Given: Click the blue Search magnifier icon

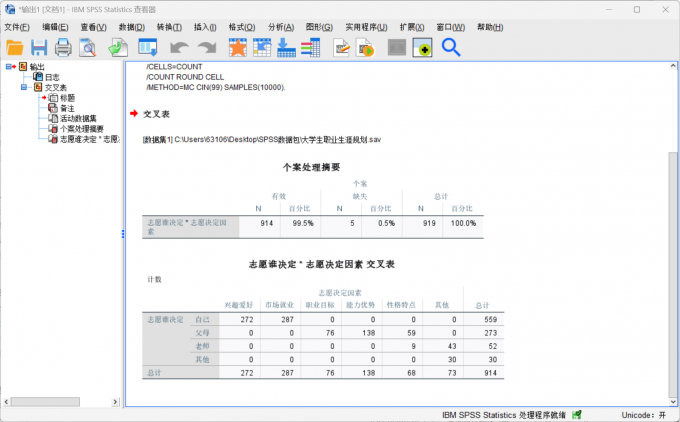Looking at the screenshot, I should tap(451, 47).
